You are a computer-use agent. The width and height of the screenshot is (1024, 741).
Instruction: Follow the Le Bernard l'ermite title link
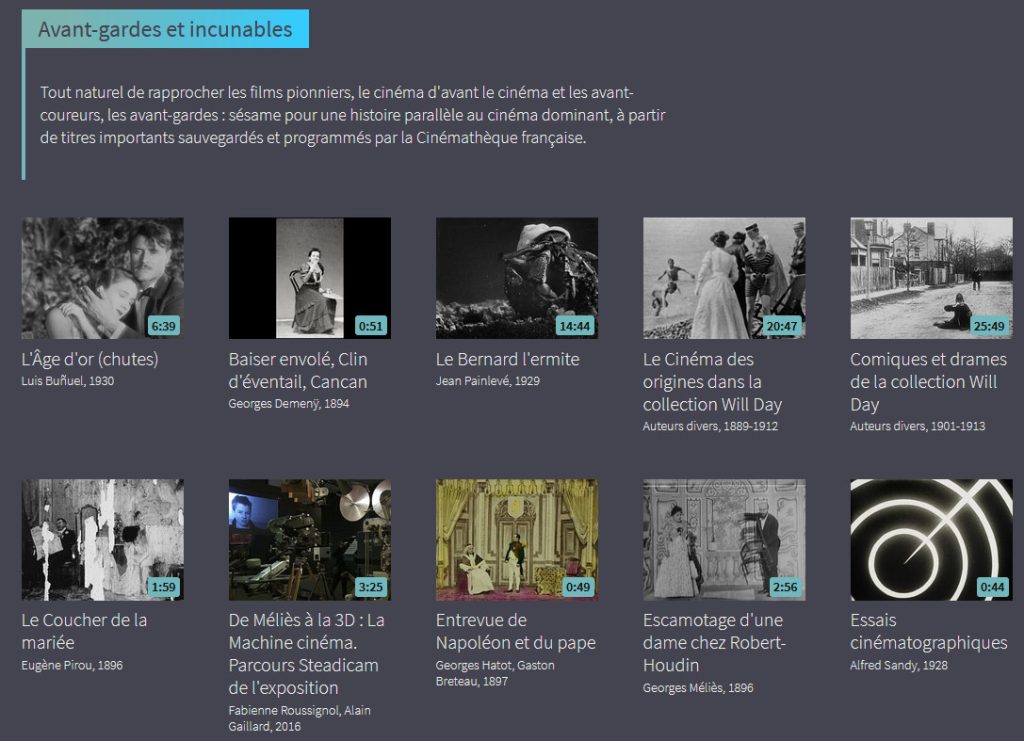(x=507, y=359)
